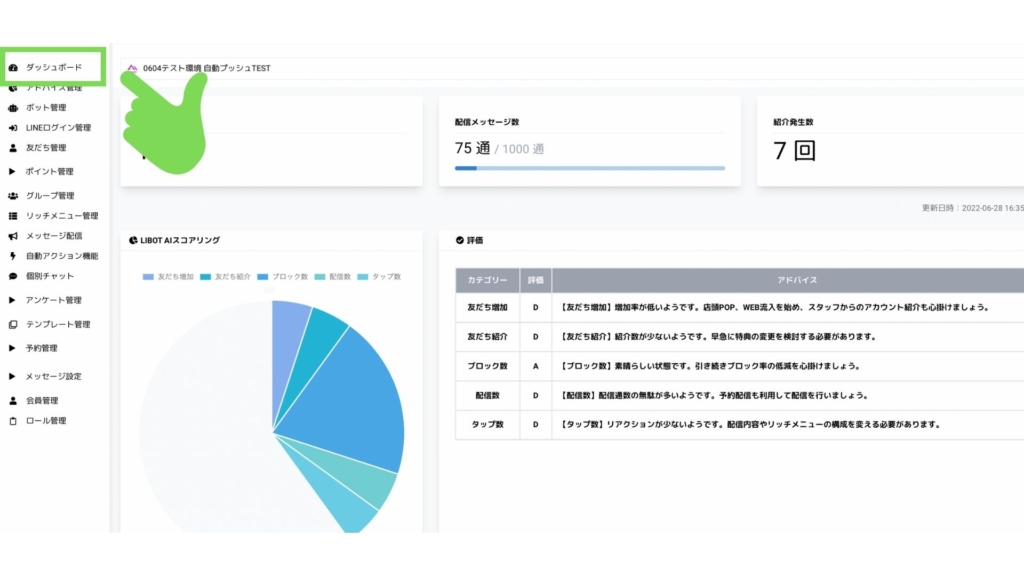Screen dimensions: 1024x576
Task: Click the 配信メッセージ数 progress bar
Action: (x=589, y=168)
